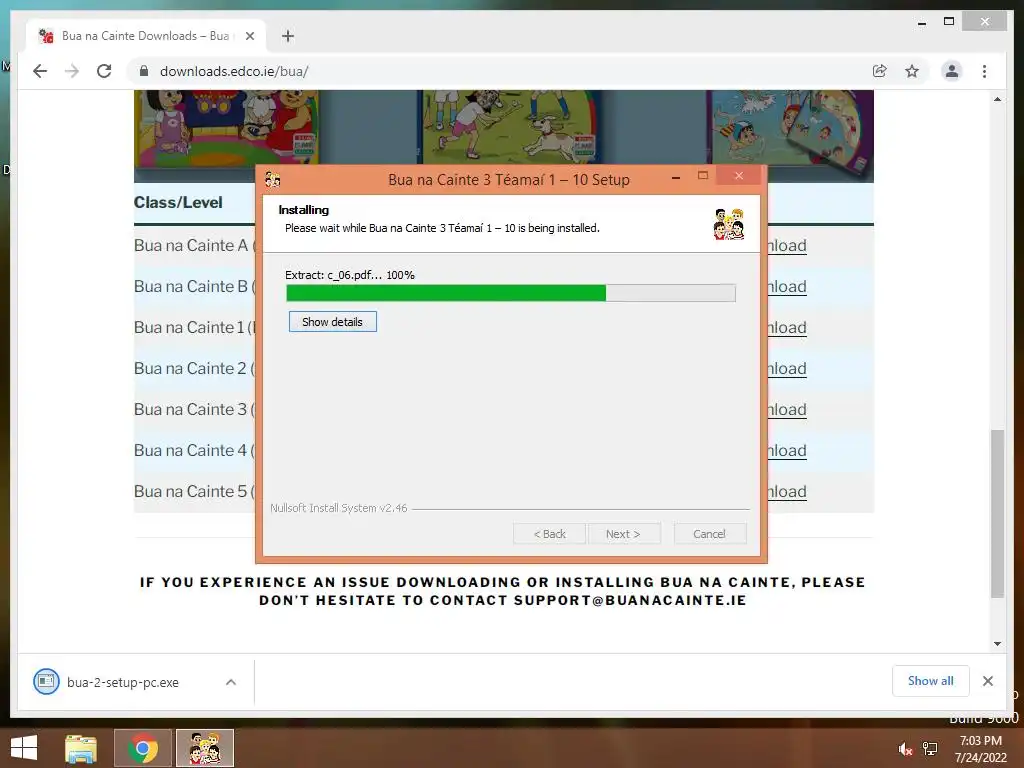
Task: Click the support@buanacainte.ie contact text
Action: [x=630, y=600]
